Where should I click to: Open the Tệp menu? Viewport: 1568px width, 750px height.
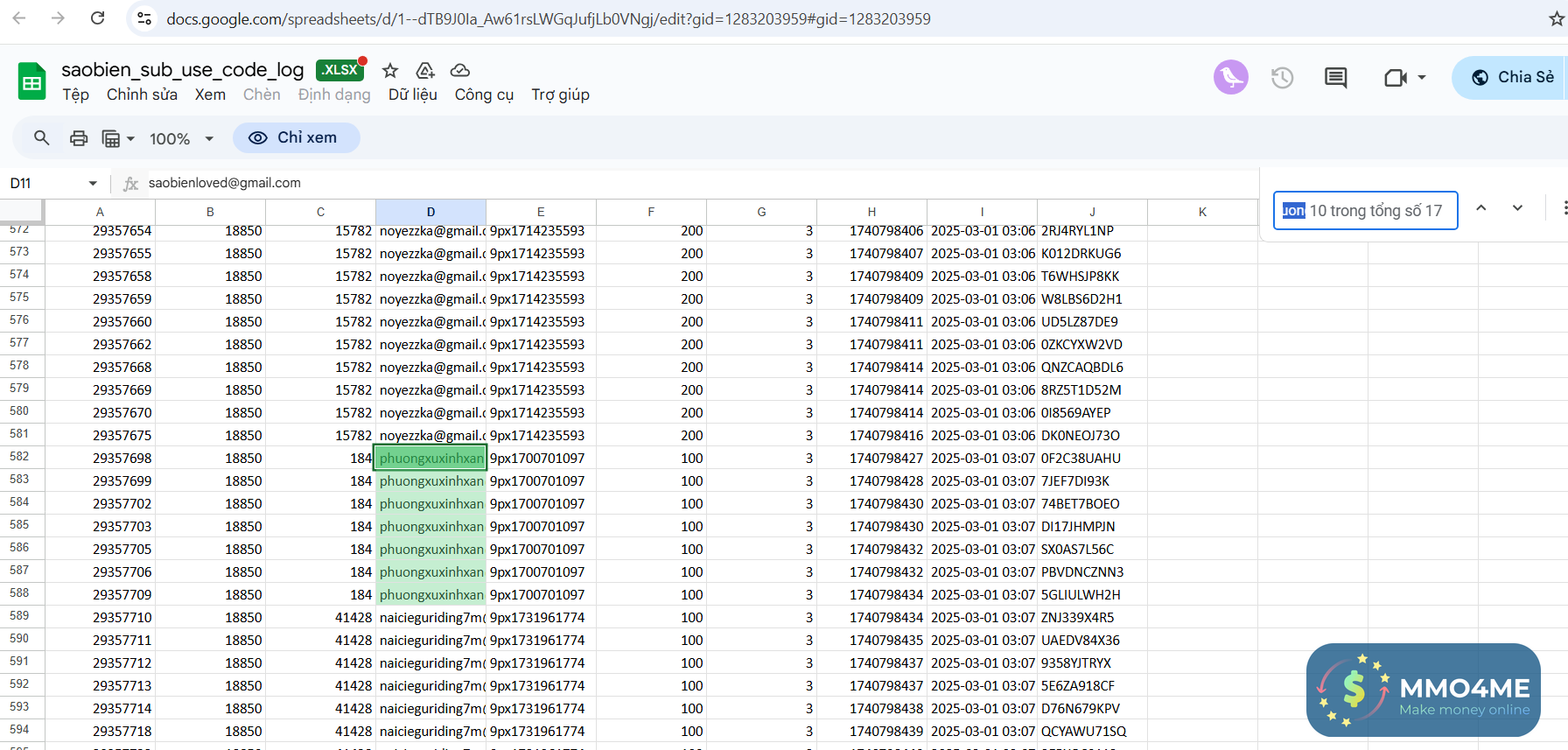point(75,95)
